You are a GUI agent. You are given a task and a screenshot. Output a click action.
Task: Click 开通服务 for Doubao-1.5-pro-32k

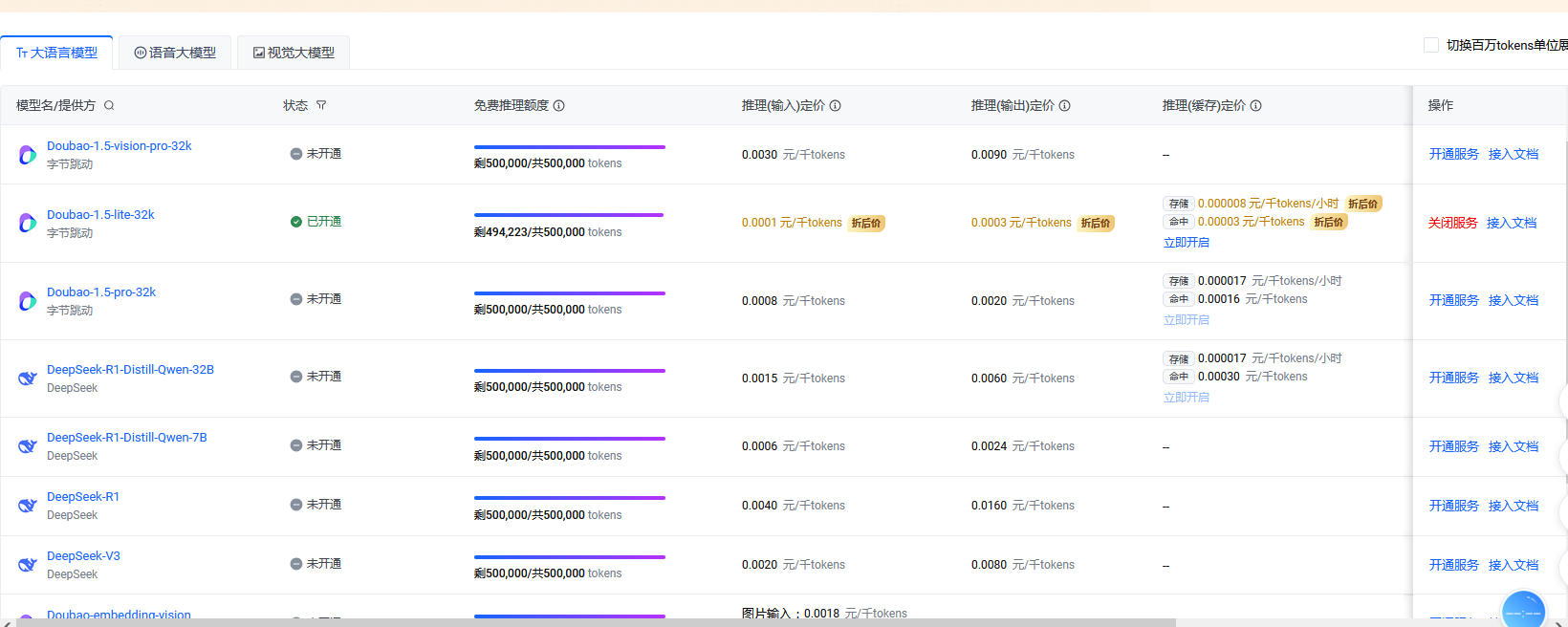(x=1454, y=300)
